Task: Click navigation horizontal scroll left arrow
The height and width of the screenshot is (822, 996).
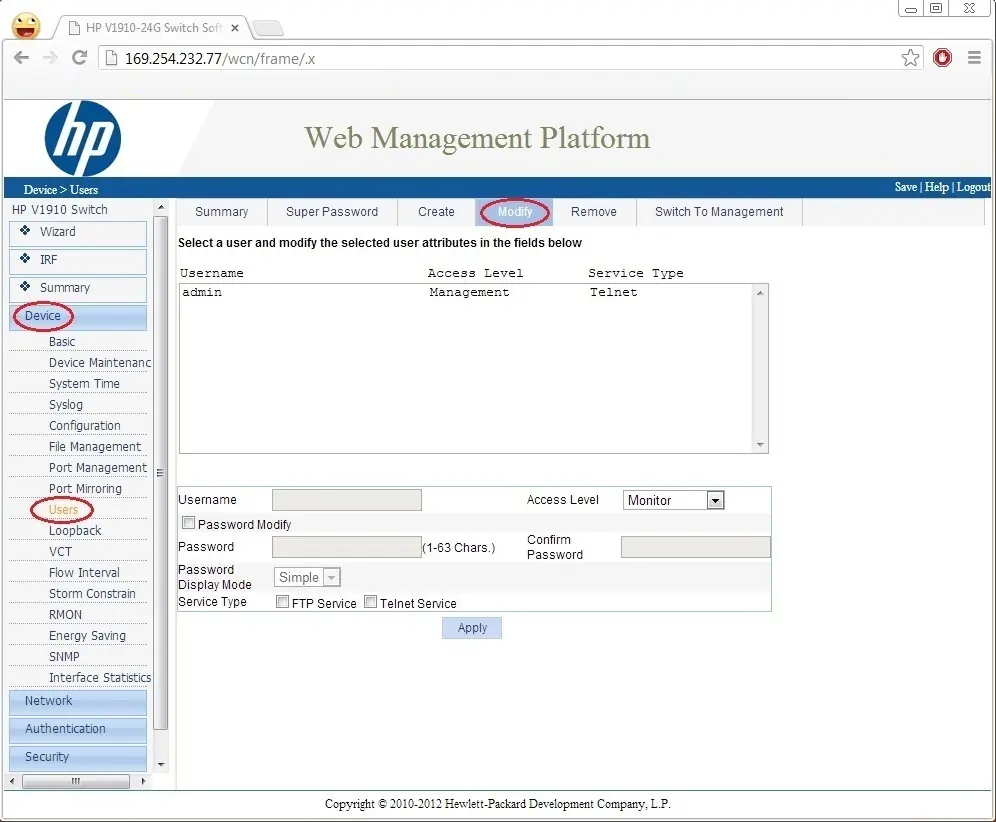Action: coord(13,781)
